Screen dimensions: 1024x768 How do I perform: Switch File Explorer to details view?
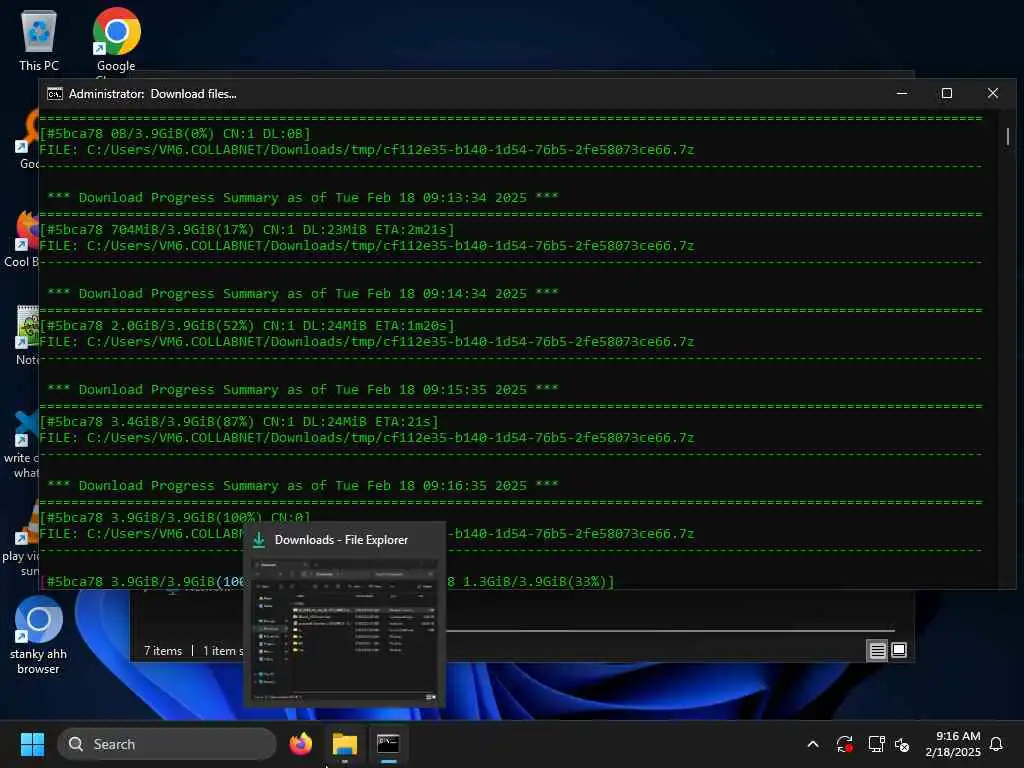(x=877, y=650)
